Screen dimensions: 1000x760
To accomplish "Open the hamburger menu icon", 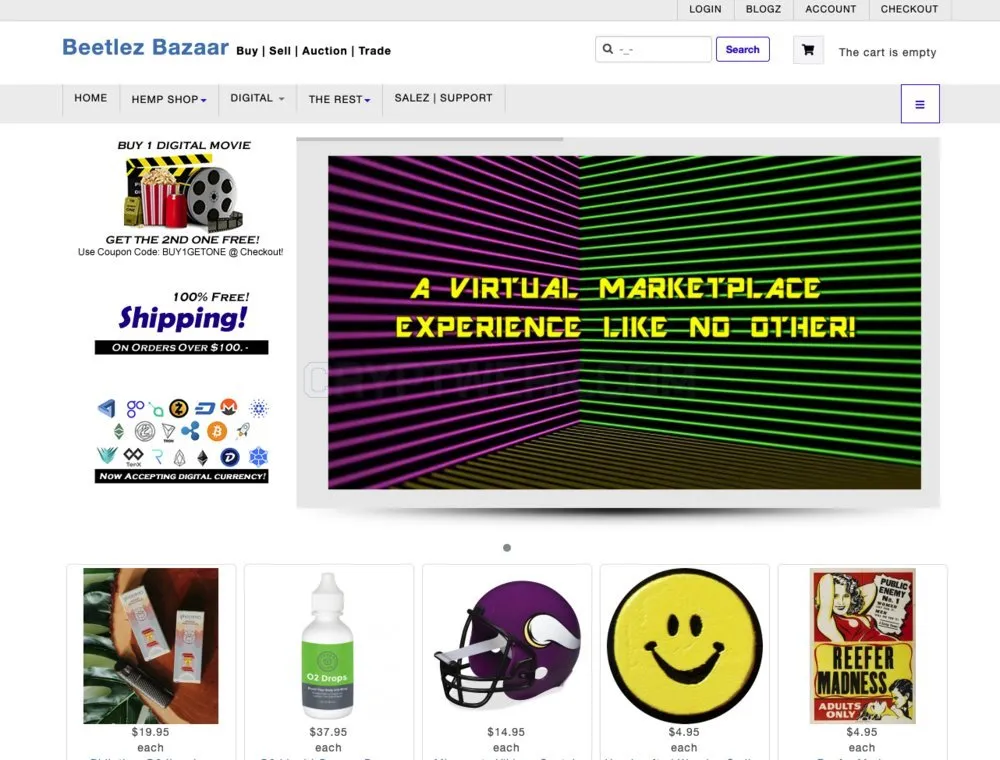I will point(920,104).
